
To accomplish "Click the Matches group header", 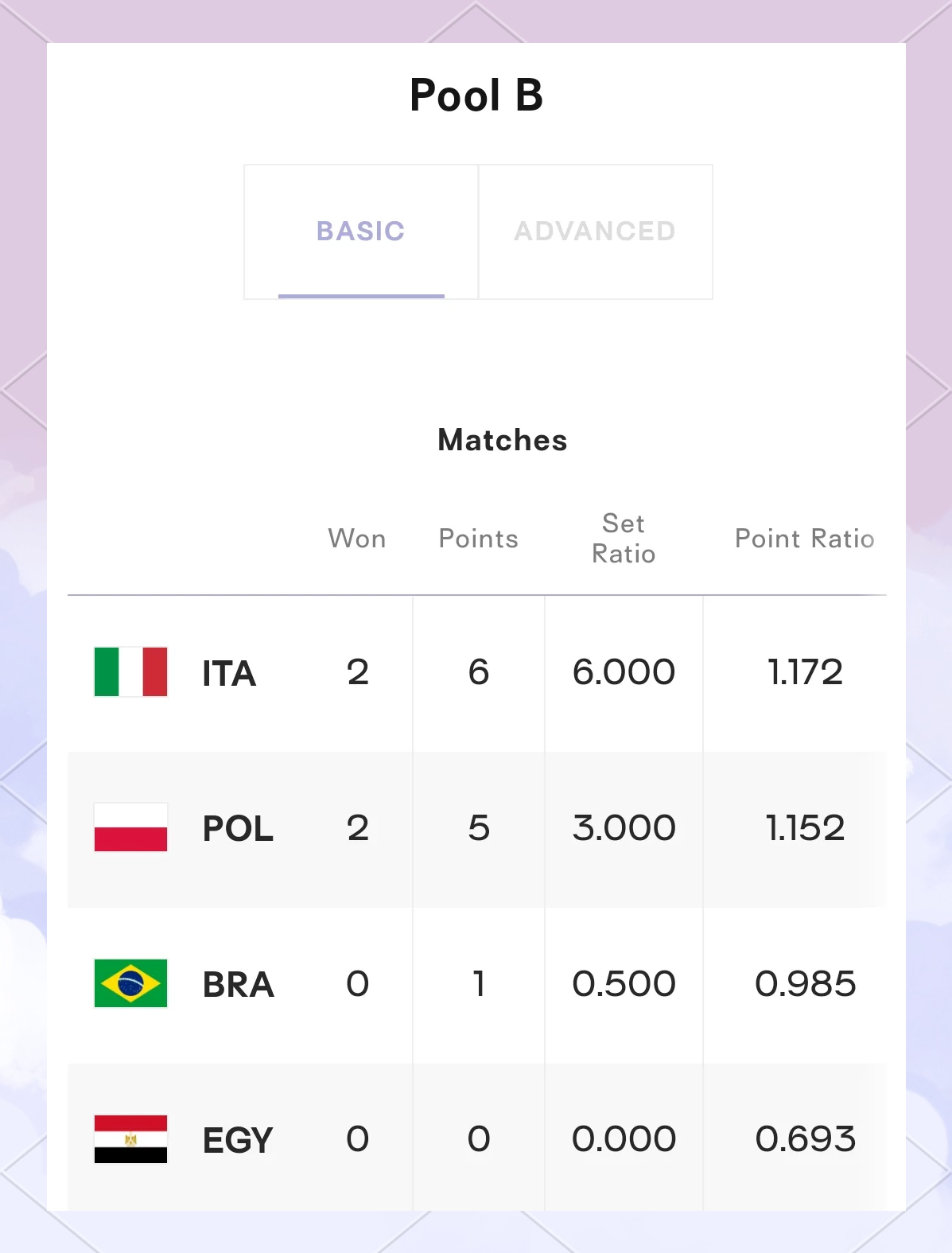I will [503, 440].
